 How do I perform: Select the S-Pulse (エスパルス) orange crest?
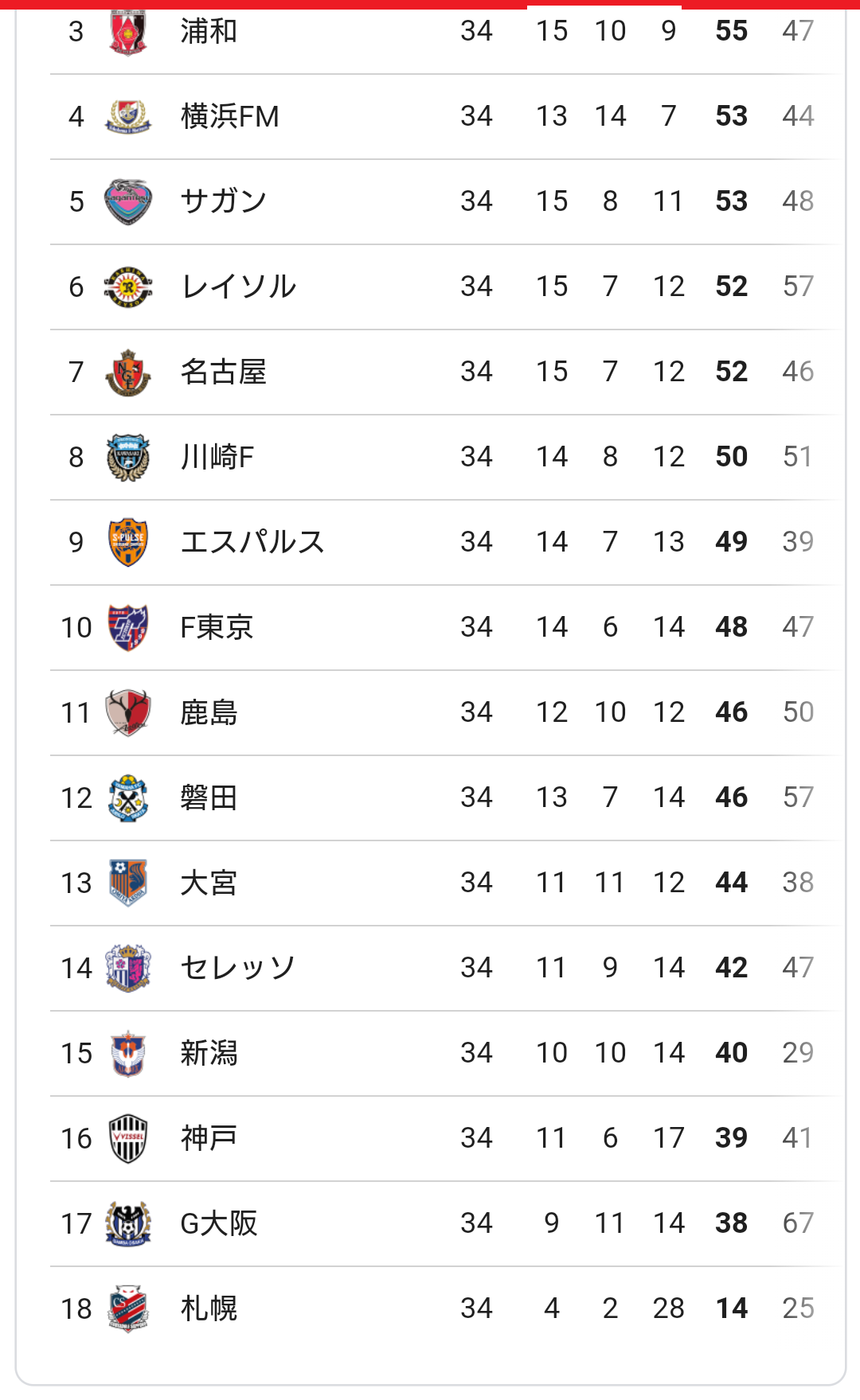[x=128, y=542]
